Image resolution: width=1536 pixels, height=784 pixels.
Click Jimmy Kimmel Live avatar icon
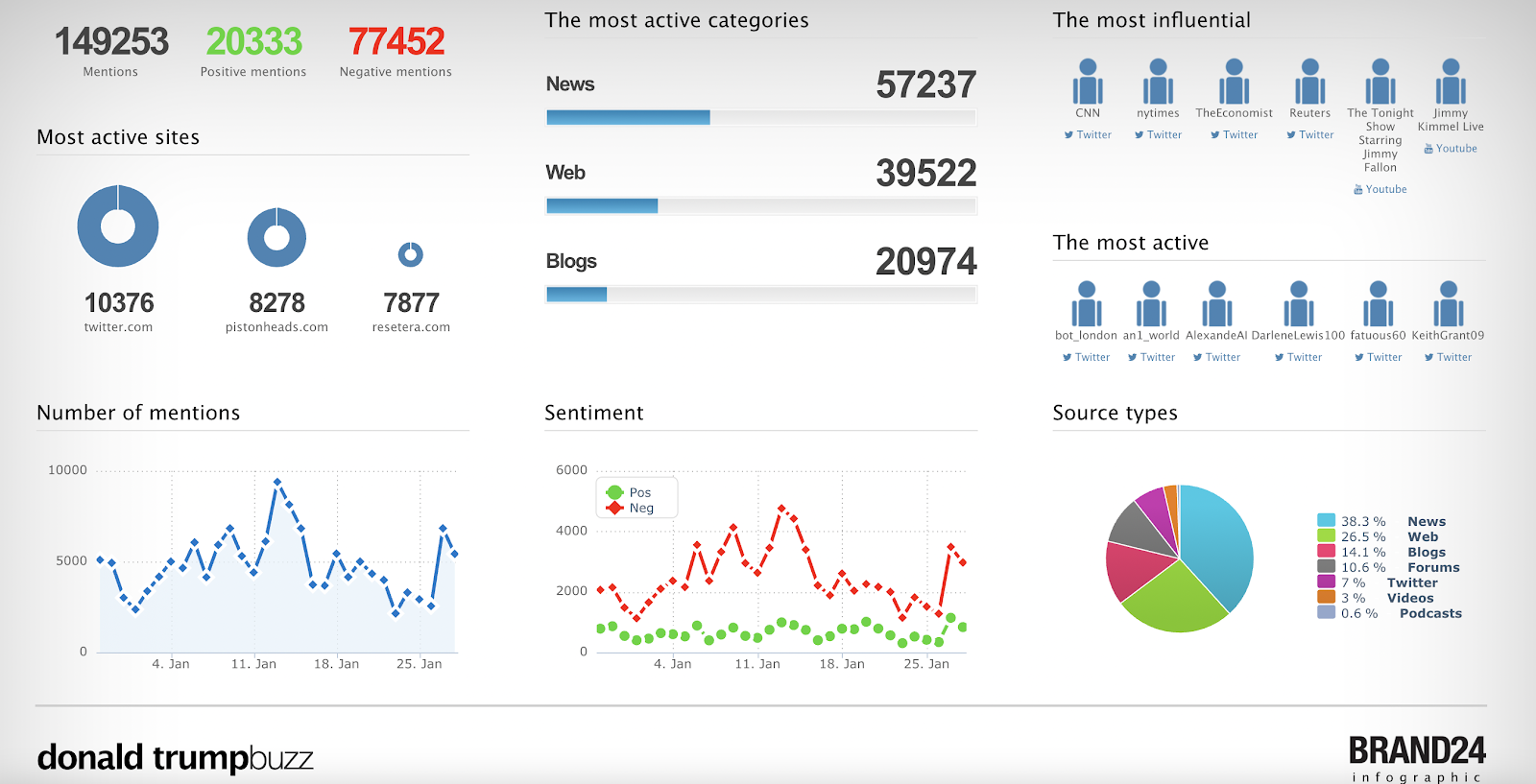click(1451, 82)
